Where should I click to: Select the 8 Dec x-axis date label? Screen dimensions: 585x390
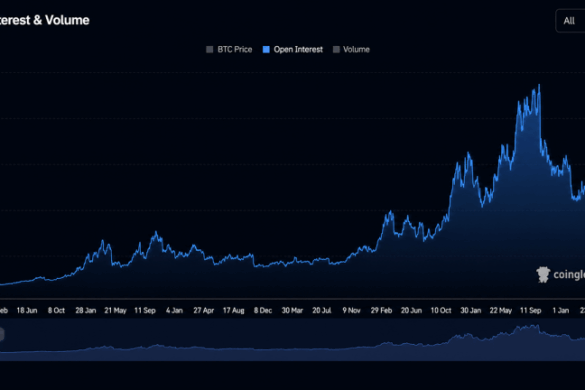[x=263, y=311]
